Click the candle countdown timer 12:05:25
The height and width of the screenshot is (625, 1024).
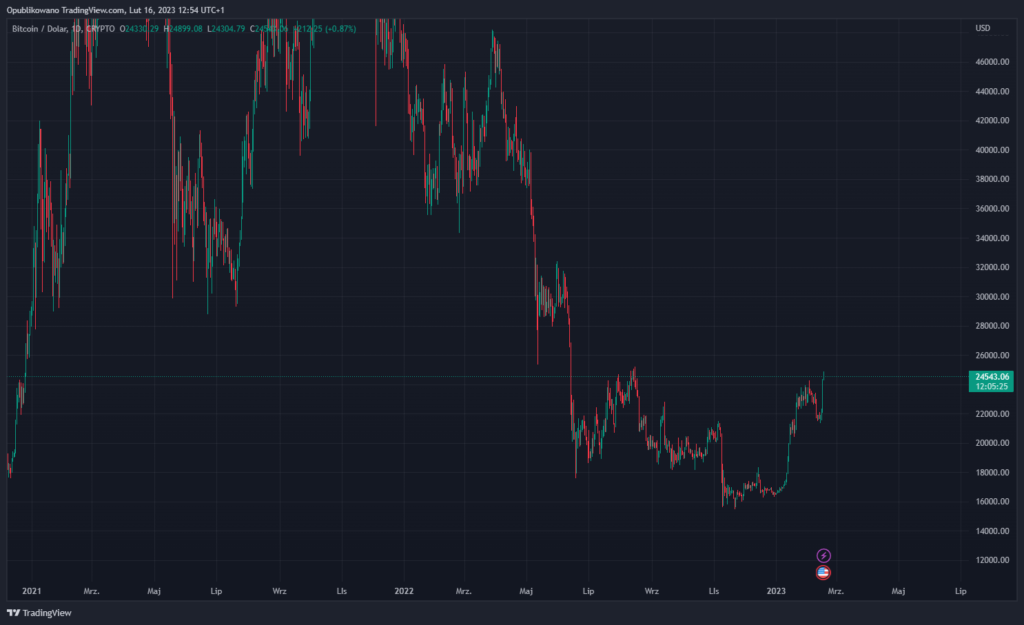click(x=989, y=386)
